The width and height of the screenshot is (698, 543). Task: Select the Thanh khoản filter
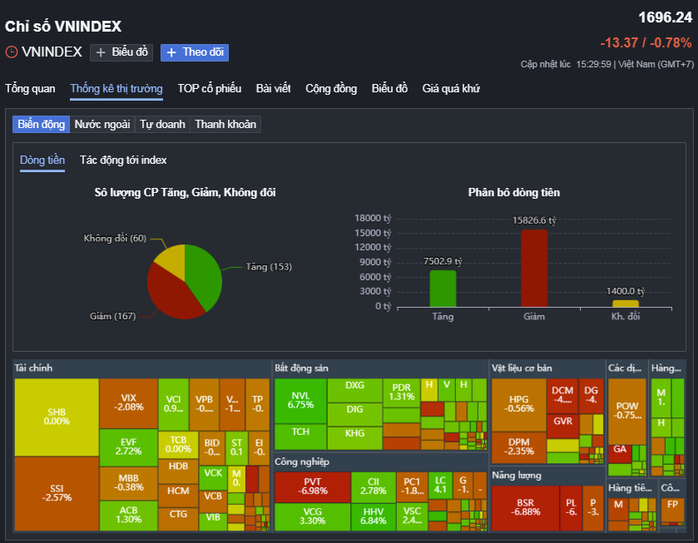point(225,125)
